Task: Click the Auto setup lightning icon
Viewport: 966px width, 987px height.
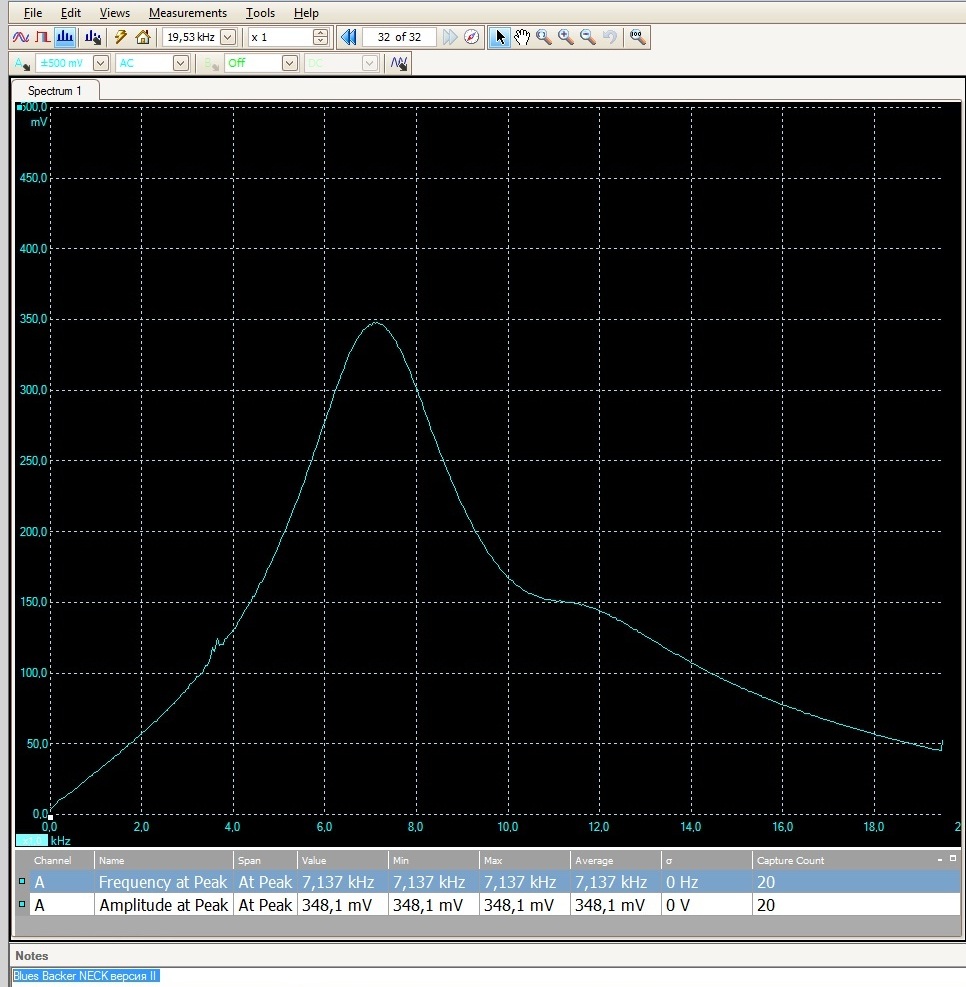Action: tap(121, 37)
